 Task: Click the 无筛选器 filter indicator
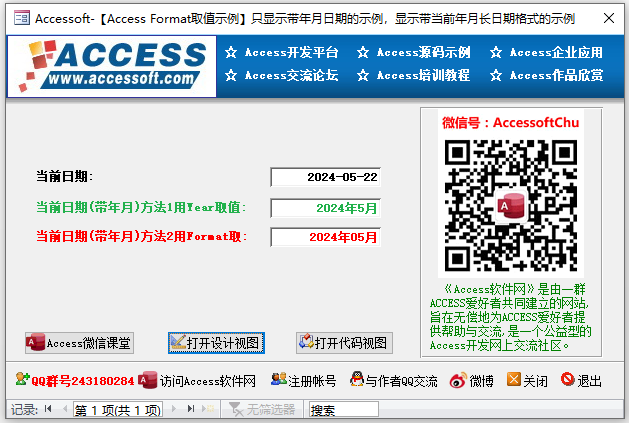262,409
